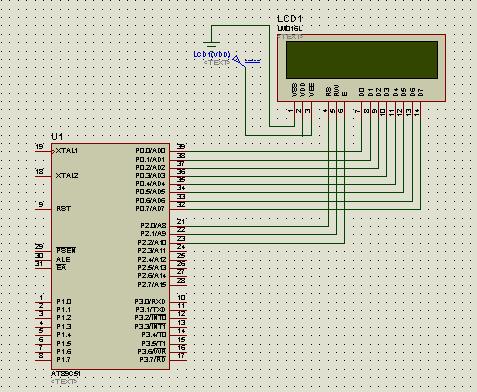
Task: Select XTAL1 pin 19 on U1
Action: pos(43,151)
